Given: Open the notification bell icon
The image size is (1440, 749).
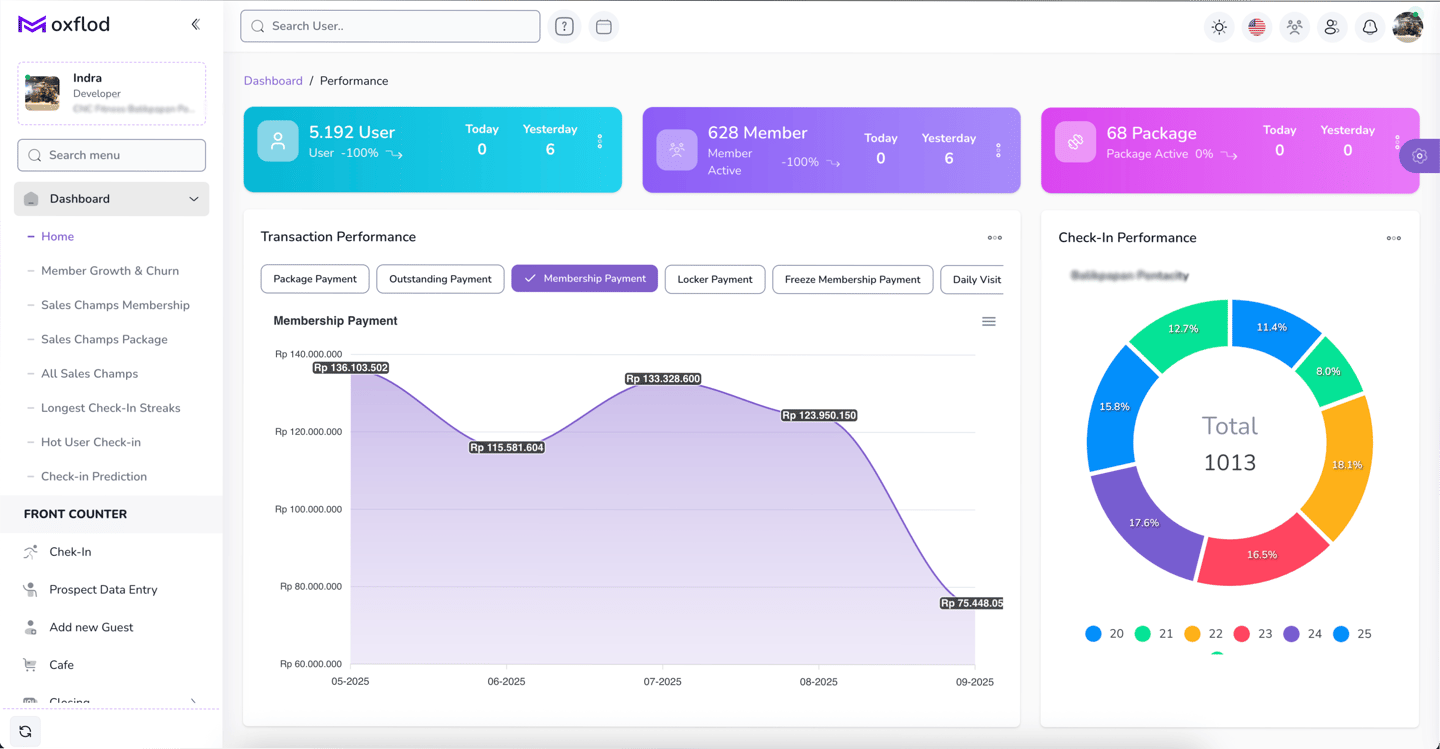Looking at the screenshot, I should pos(1370,28).
